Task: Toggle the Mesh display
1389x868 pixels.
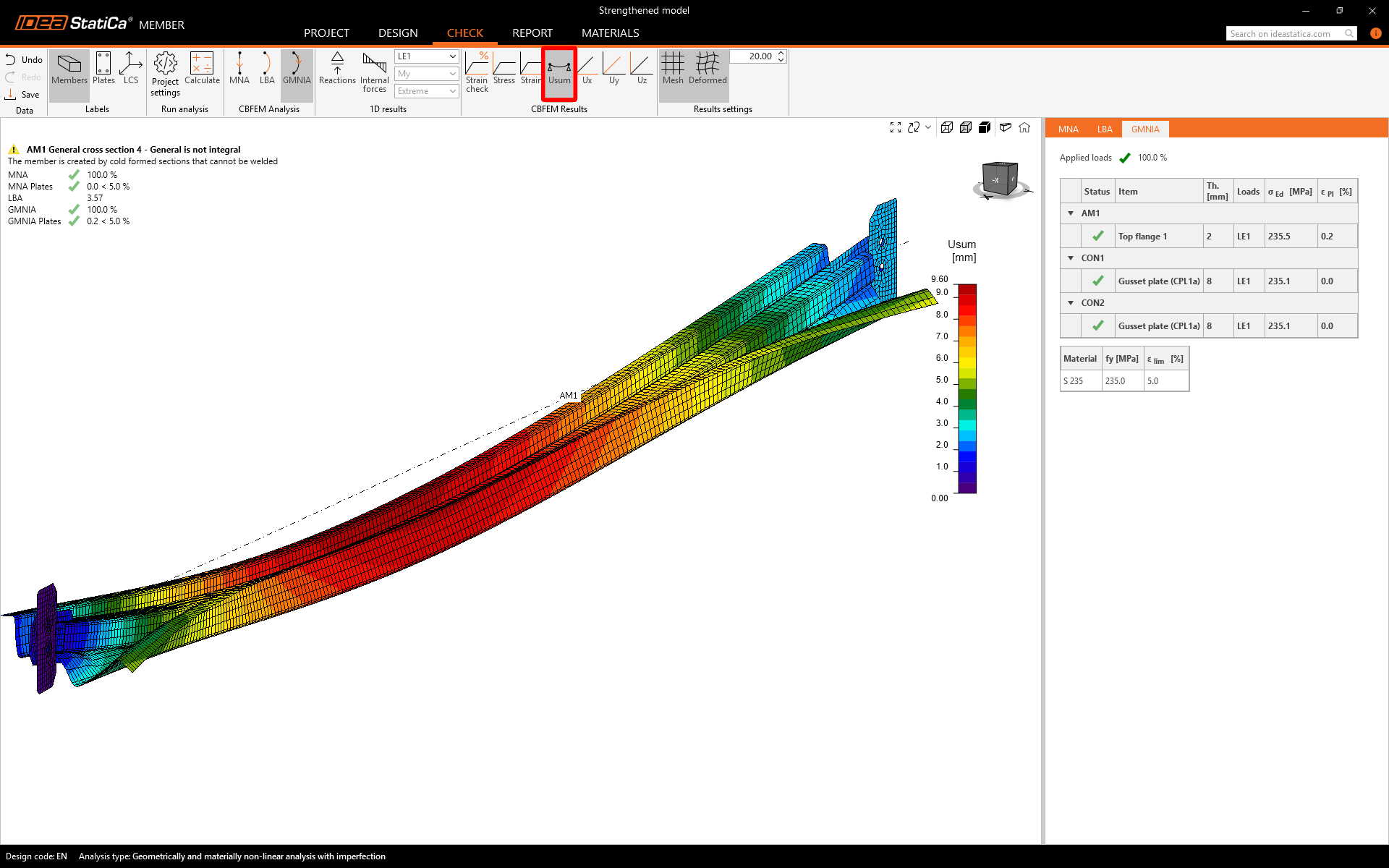Action: point(672,68)
